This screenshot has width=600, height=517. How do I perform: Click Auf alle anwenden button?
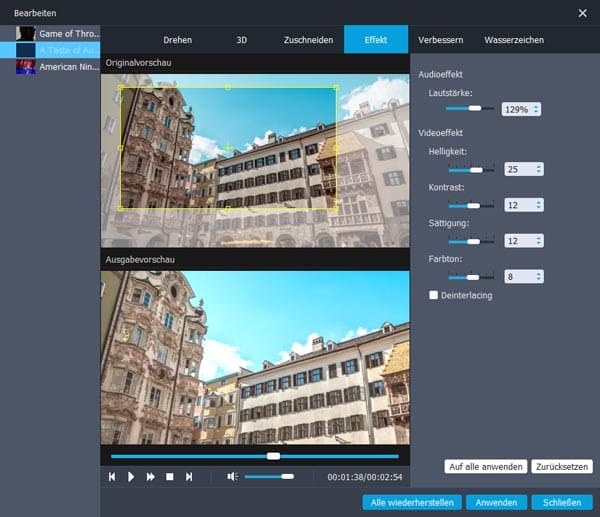[x=485, y=467]
